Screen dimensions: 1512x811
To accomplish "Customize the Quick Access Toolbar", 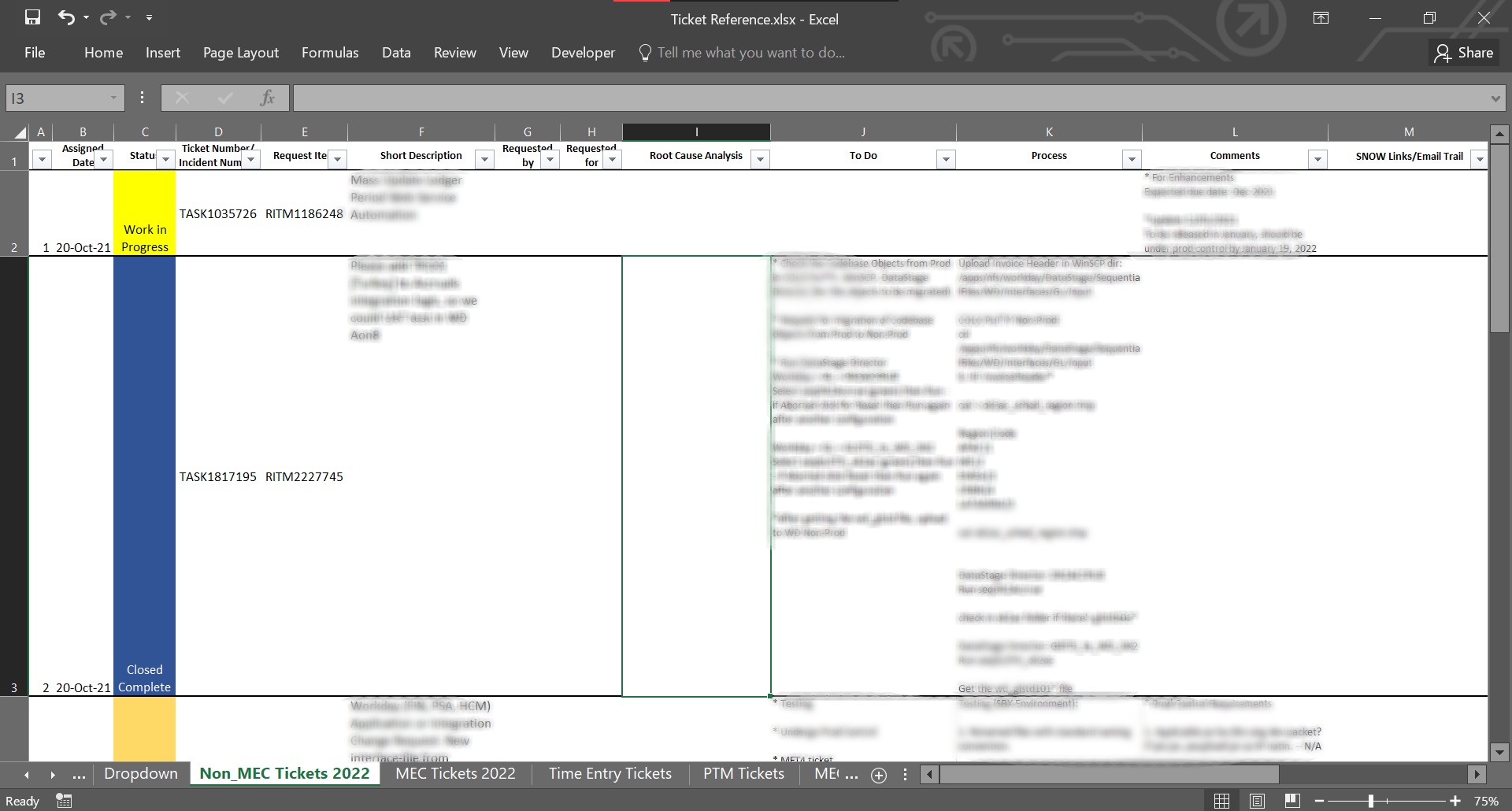I will point(149,17).
